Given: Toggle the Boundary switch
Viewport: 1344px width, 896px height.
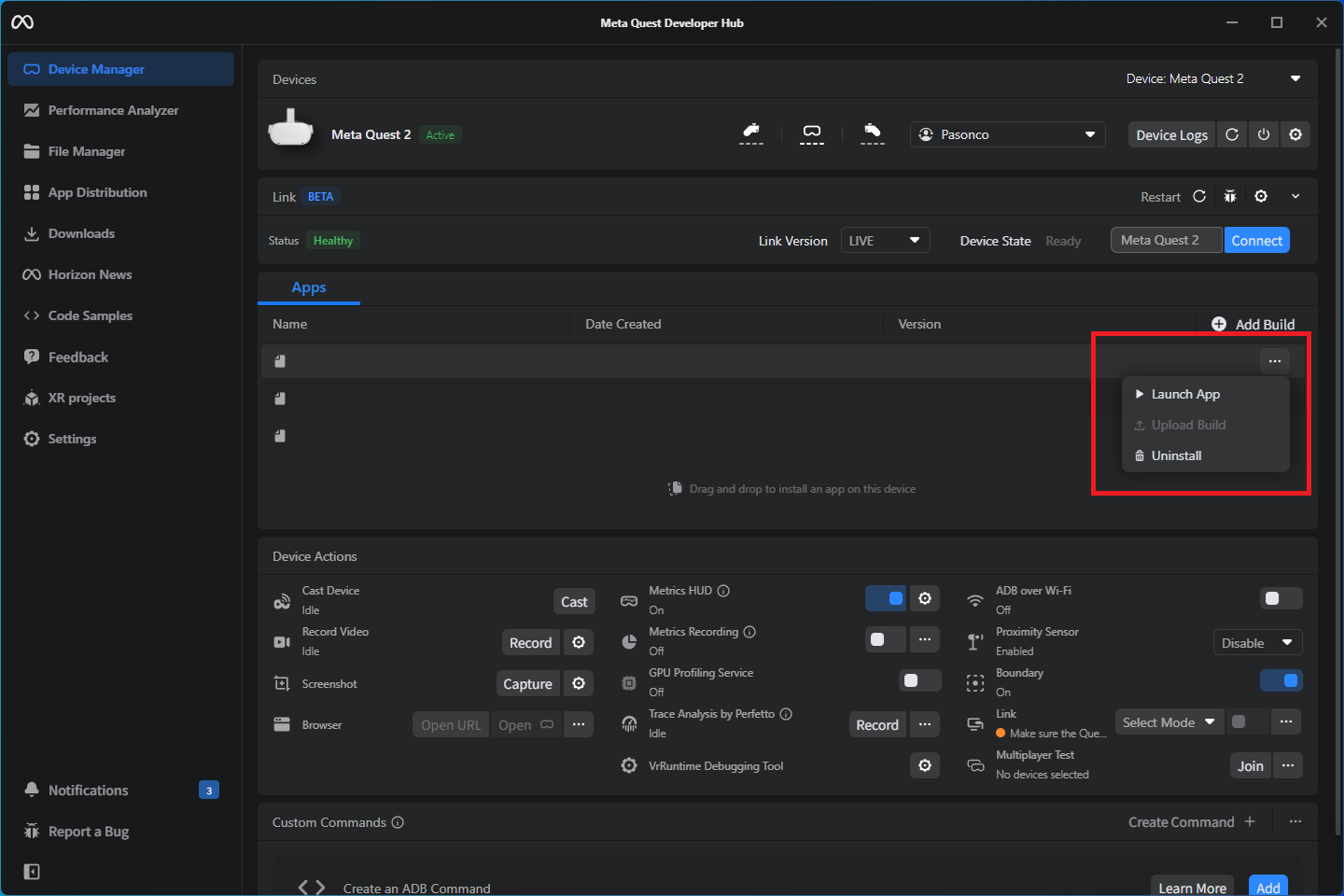Looking at the screenshot, I should (x=1281, y=680).
